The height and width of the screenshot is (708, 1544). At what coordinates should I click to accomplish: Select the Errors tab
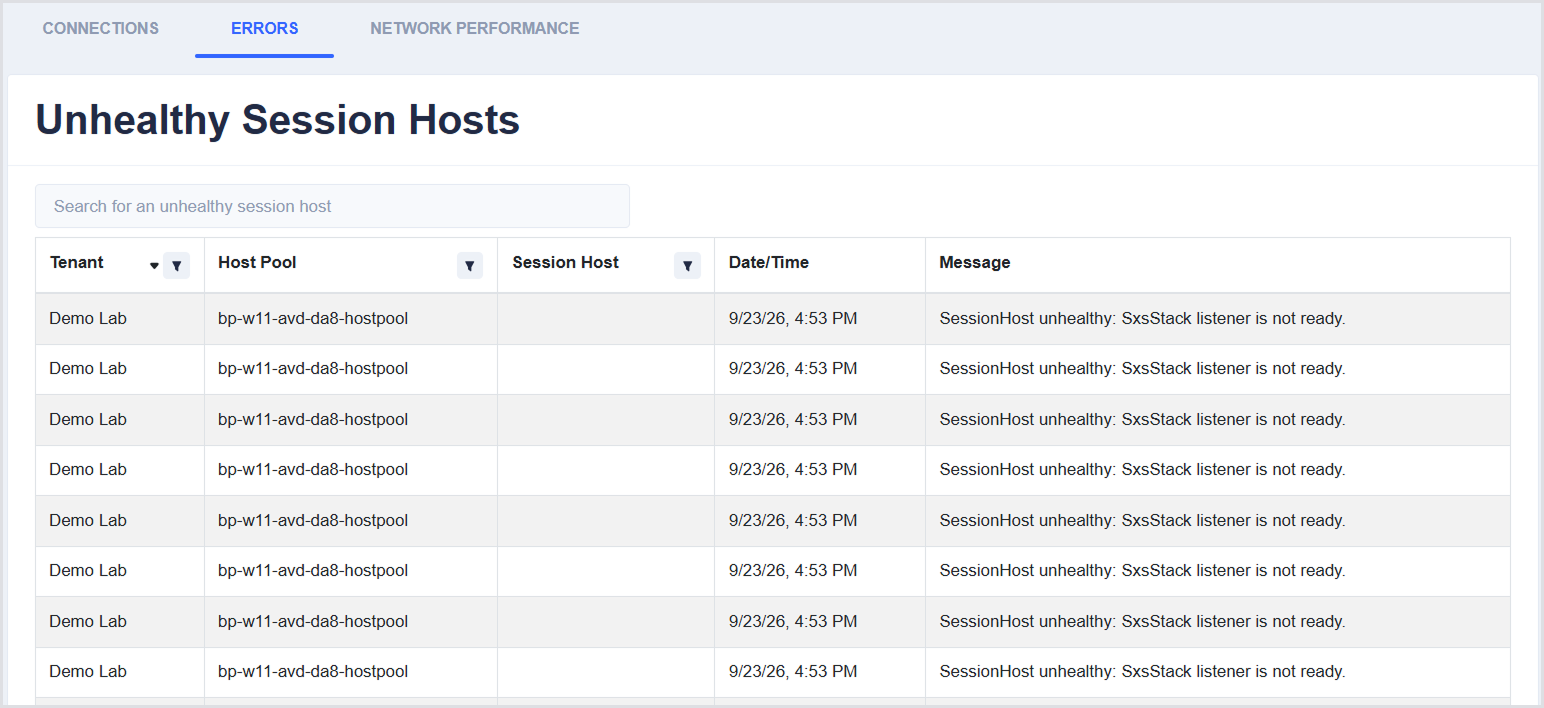coord(264,28)
